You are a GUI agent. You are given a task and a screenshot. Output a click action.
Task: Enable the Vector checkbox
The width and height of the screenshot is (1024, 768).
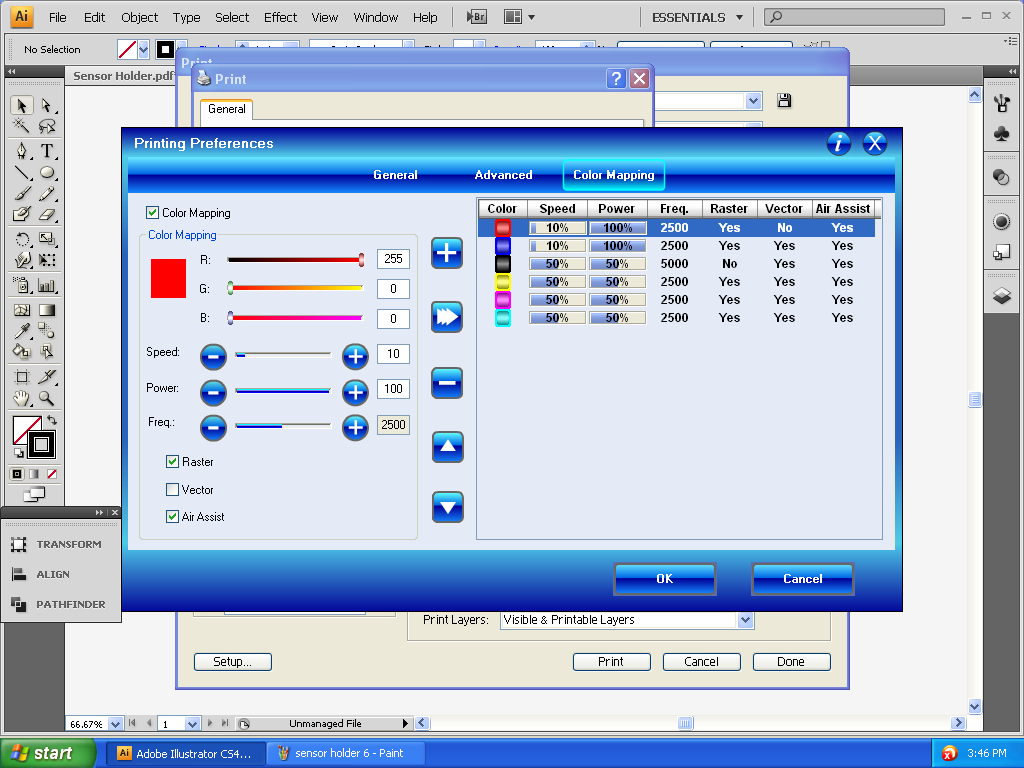[x=173, y=490]
